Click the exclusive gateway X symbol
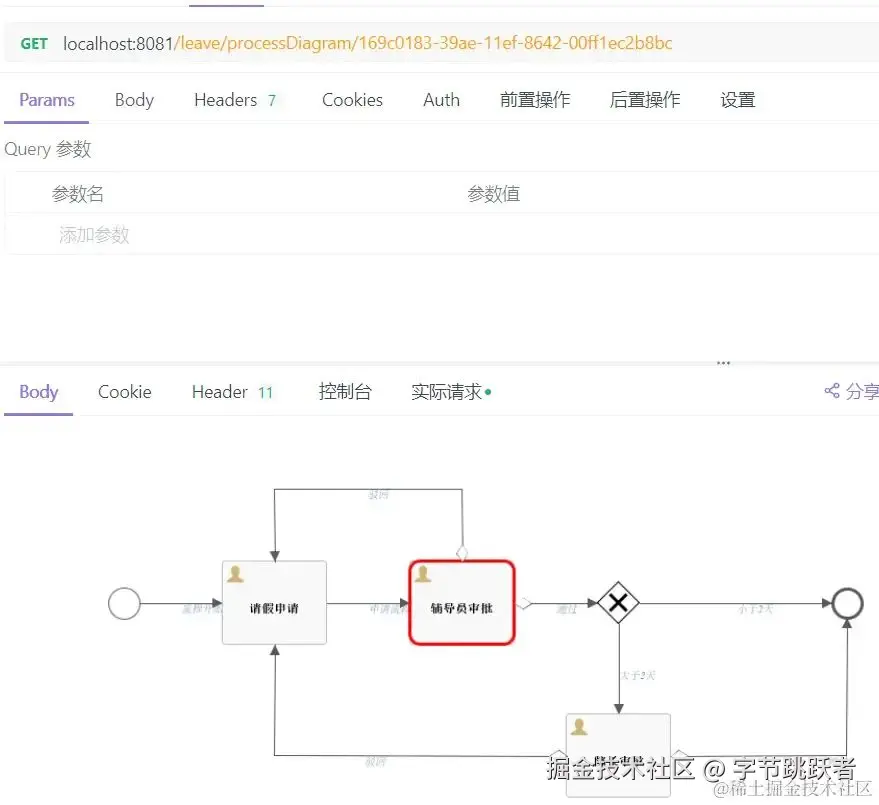Viewport: 879px width, 805px height. [618, 603]
